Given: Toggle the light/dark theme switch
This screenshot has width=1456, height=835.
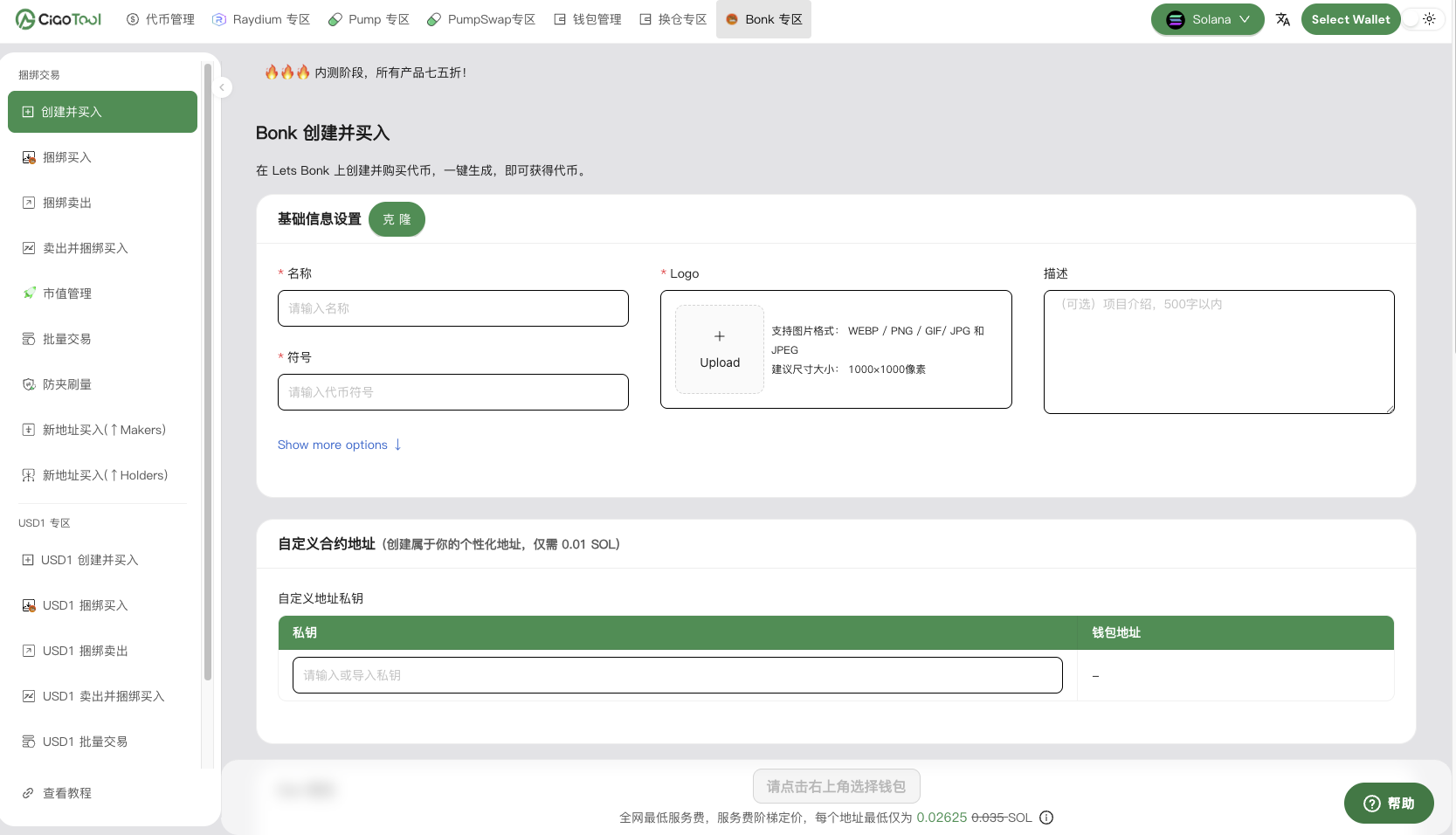Looking at the screenshot, I should [x=1422, y=19].
